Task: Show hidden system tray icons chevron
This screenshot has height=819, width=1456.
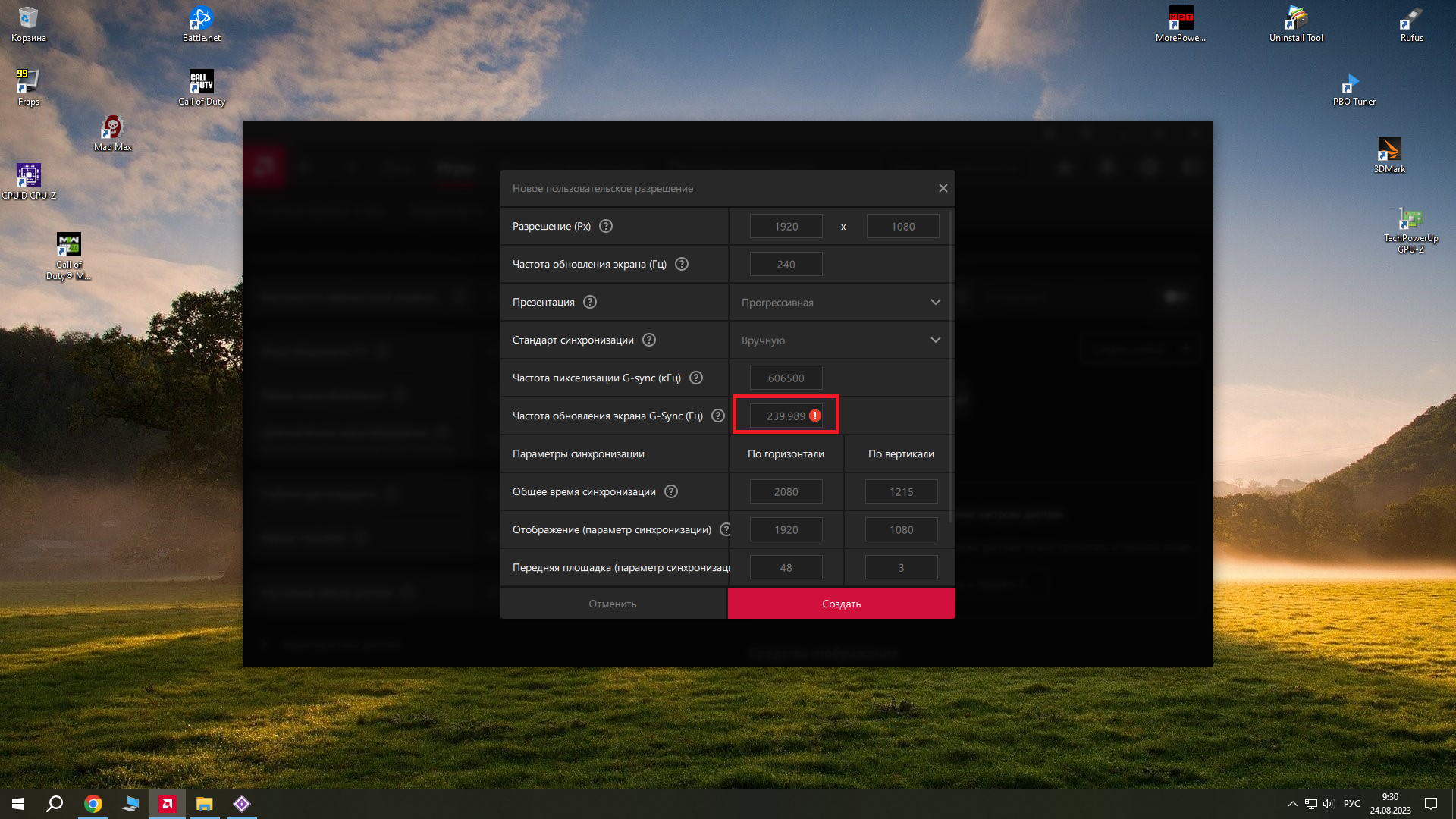Action: pos(1293,804)
